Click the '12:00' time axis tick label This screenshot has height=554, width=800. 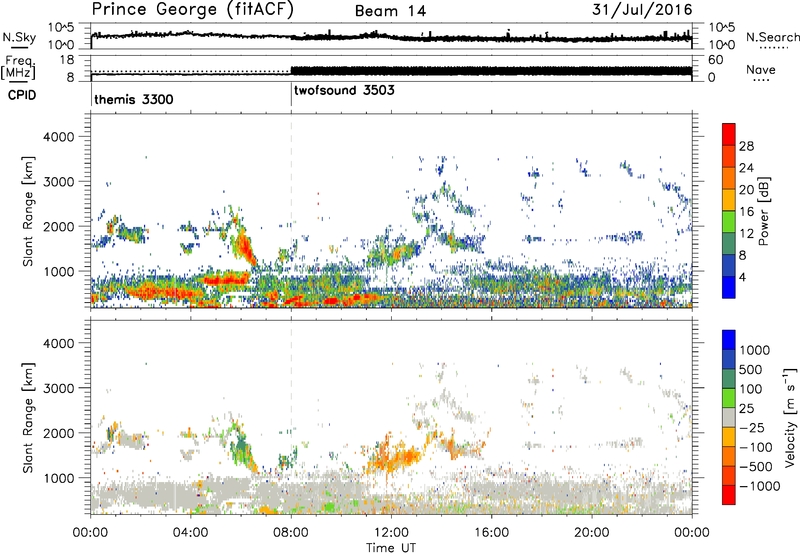point(391,533)
